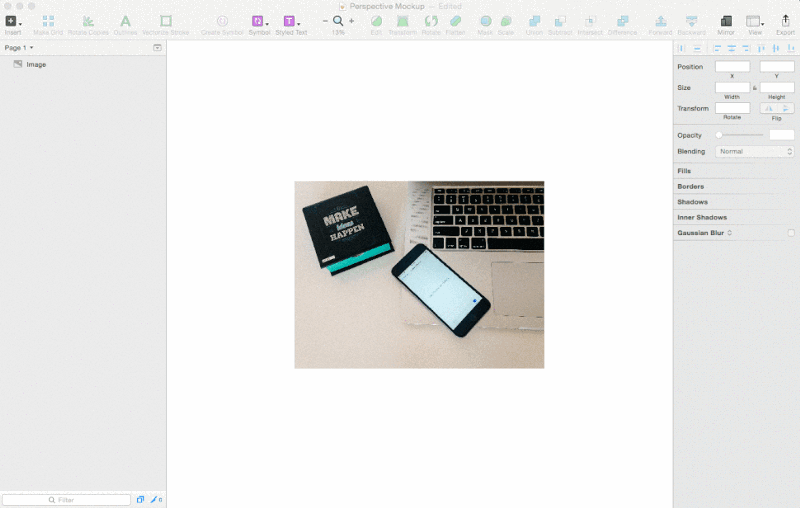
Task: Click the Subtract boolean icon
Action: (x=560, y=21)
